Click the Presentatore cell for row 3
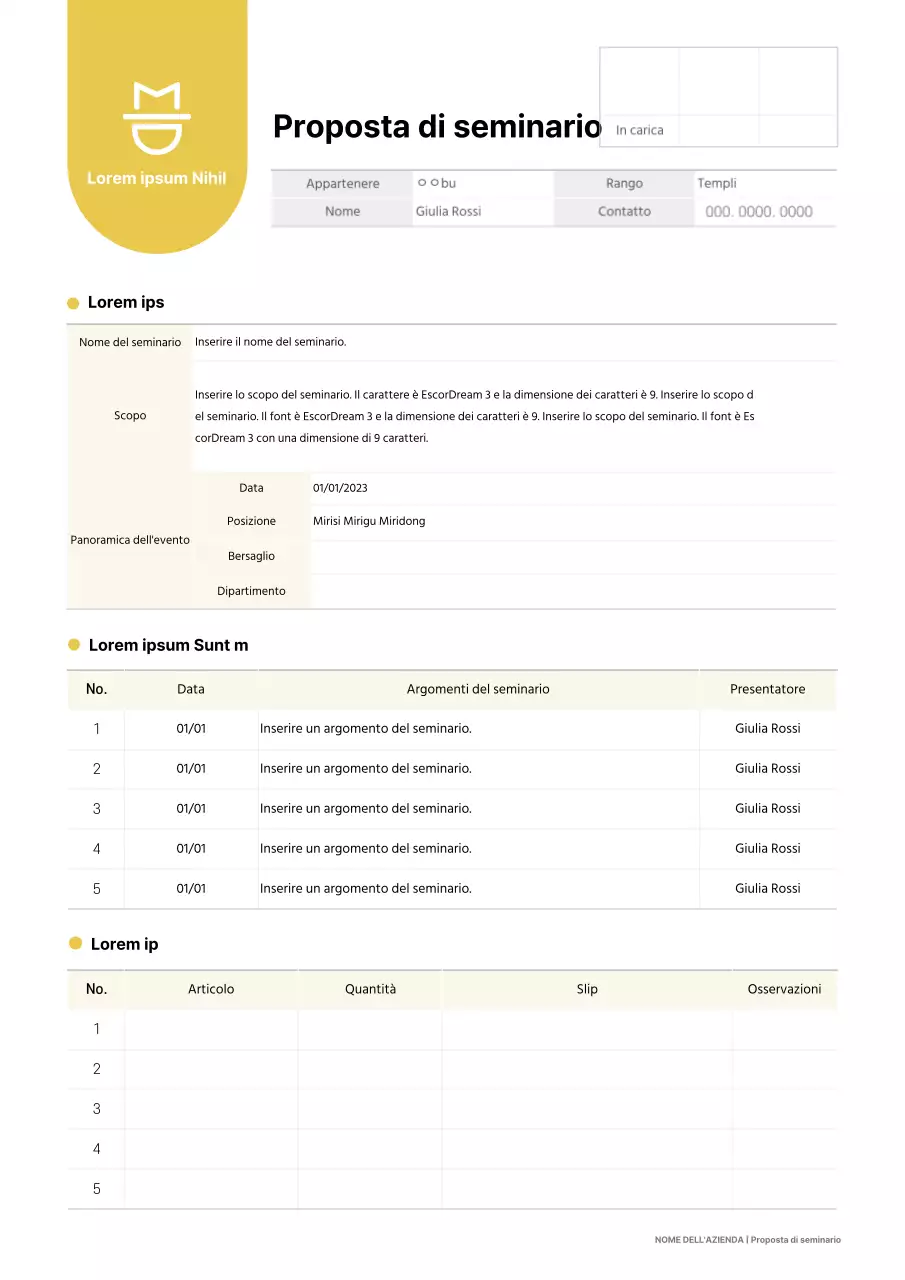 (x=768, y=808)
